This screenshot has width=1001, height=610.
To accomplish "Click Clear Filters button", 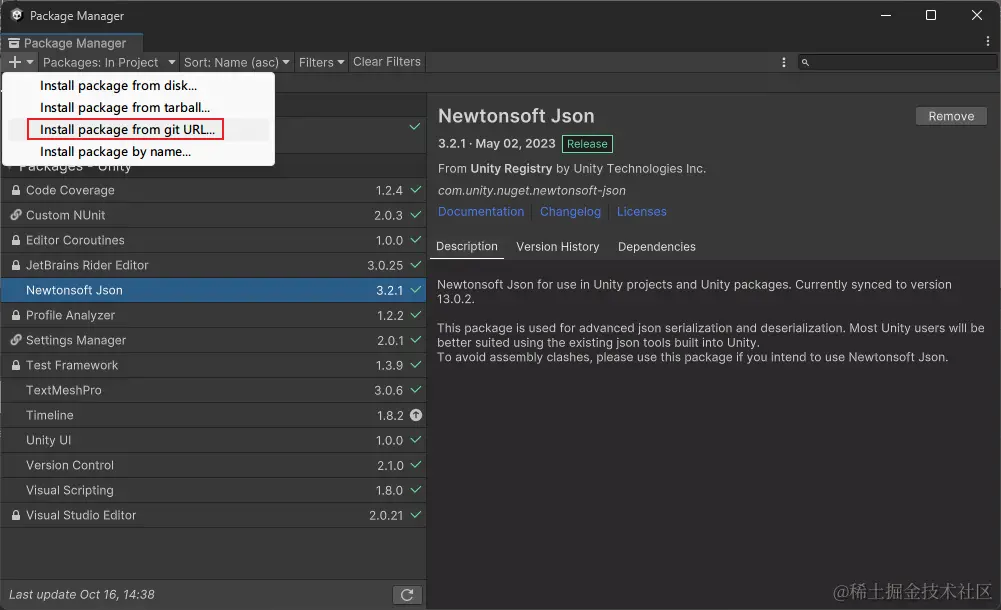I will tap(387, 62).
